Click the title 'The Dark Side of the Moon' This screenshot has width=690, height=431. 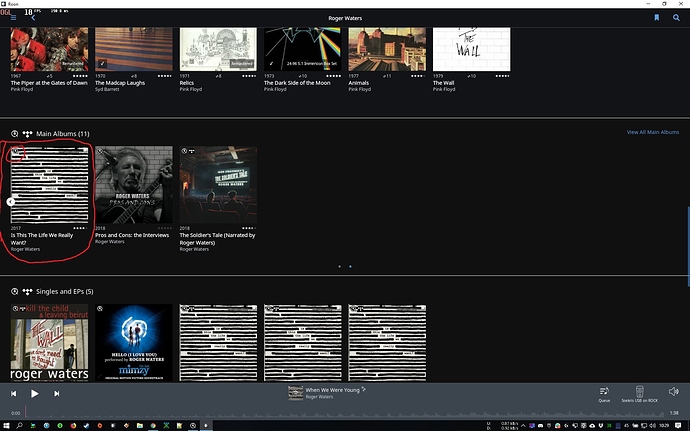pos(297,83)
